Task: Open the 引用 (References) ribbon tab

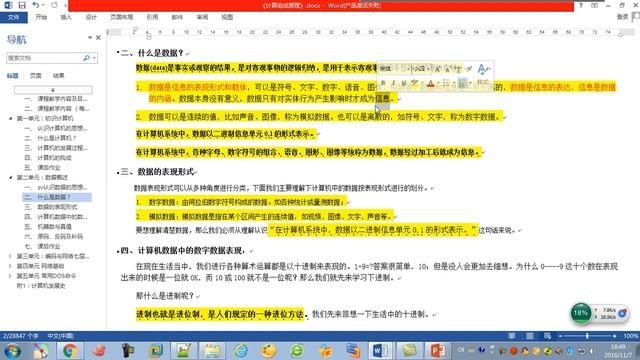Action: (152, 17)
